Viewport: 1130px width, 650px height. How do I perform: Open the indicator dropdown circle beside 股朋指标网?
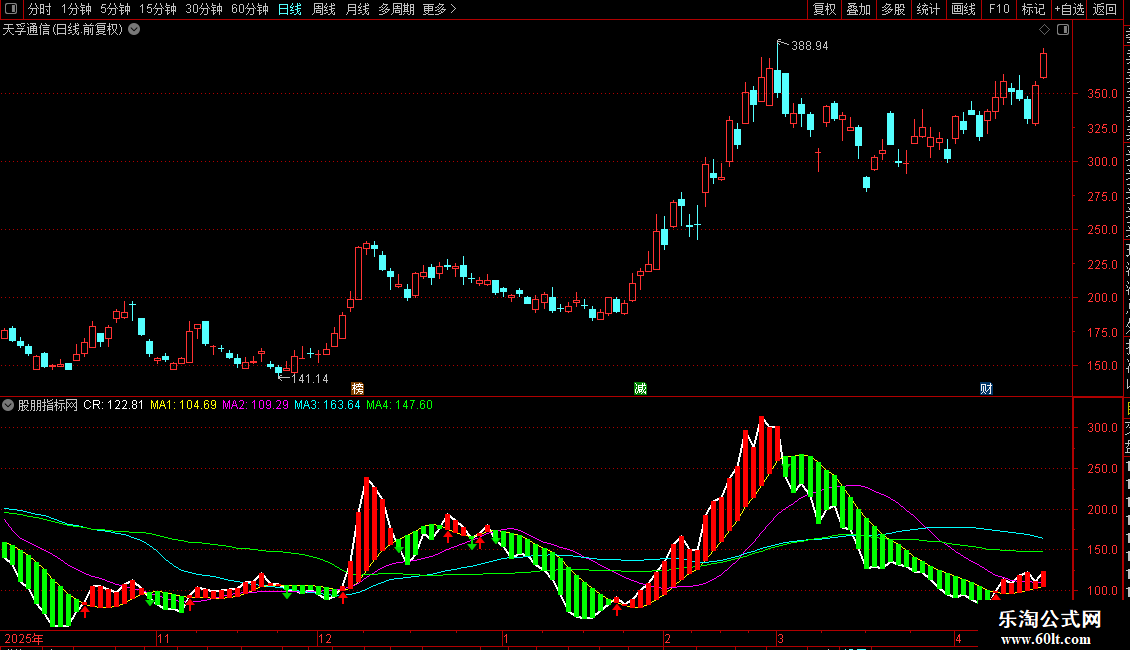click(8, 405)
